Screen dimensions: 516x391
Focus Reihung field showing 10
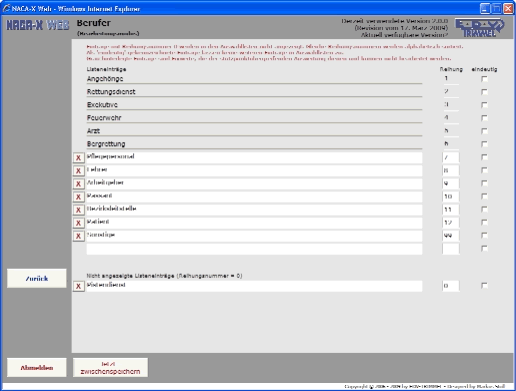coord(451,196)
